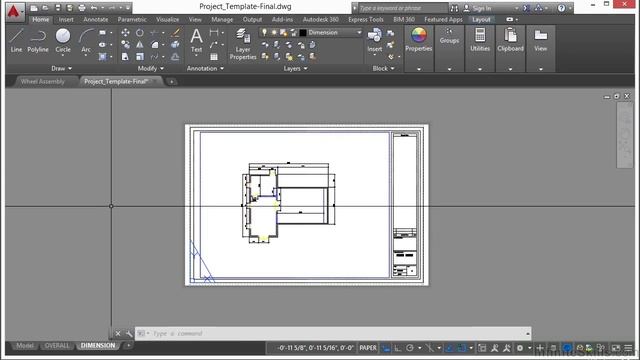Toggle the blue hardware acceleration status icon

point(567,348)
